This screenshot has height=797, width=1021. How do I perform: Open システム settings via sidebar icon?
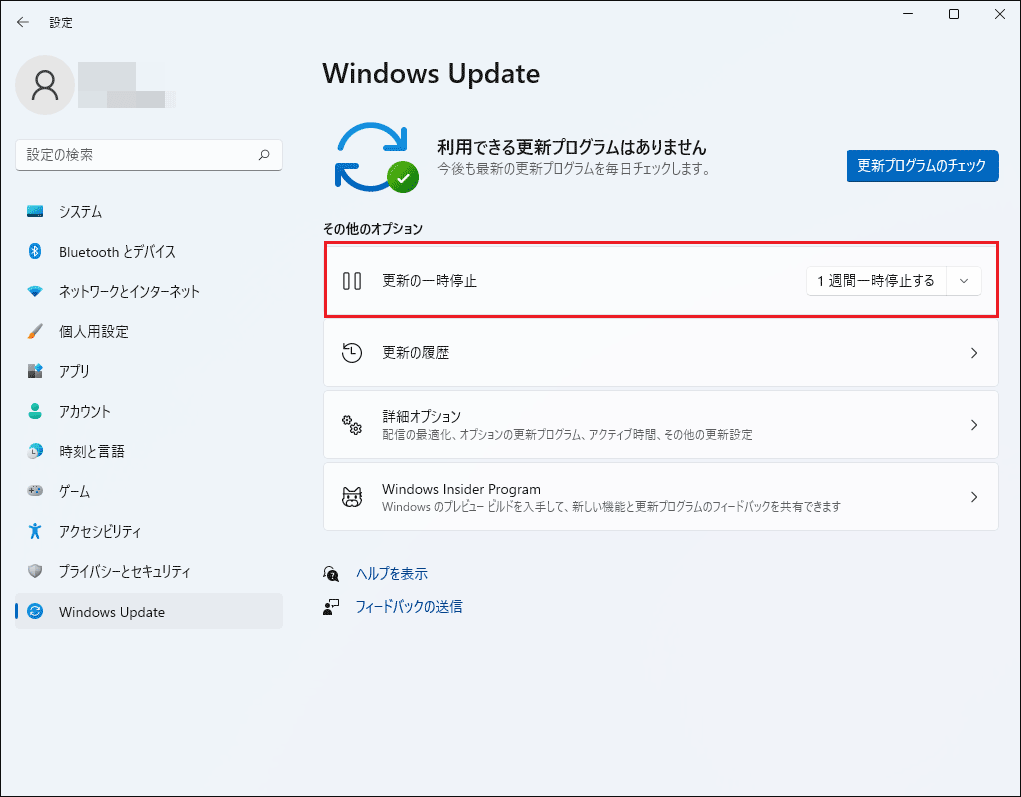pyautogui.click(x=35, y=211)
